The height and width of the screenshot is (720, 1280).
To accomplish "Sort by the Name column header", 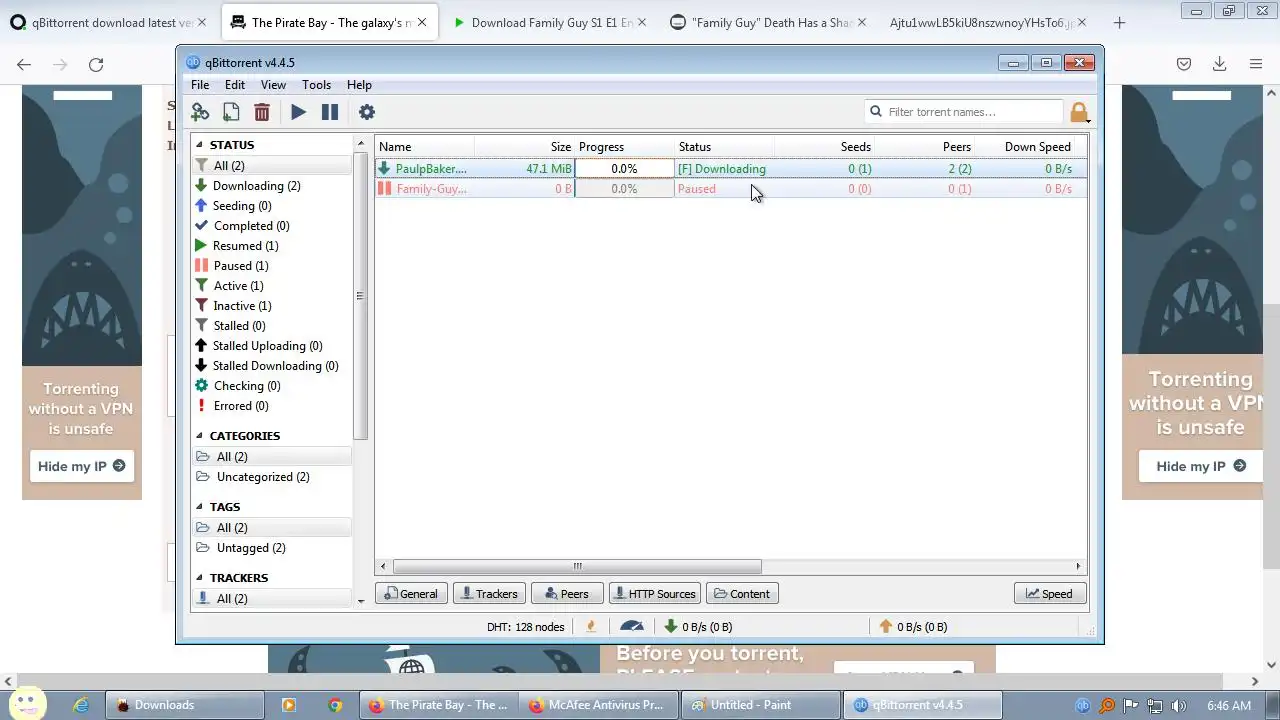I will click(424, 146).
